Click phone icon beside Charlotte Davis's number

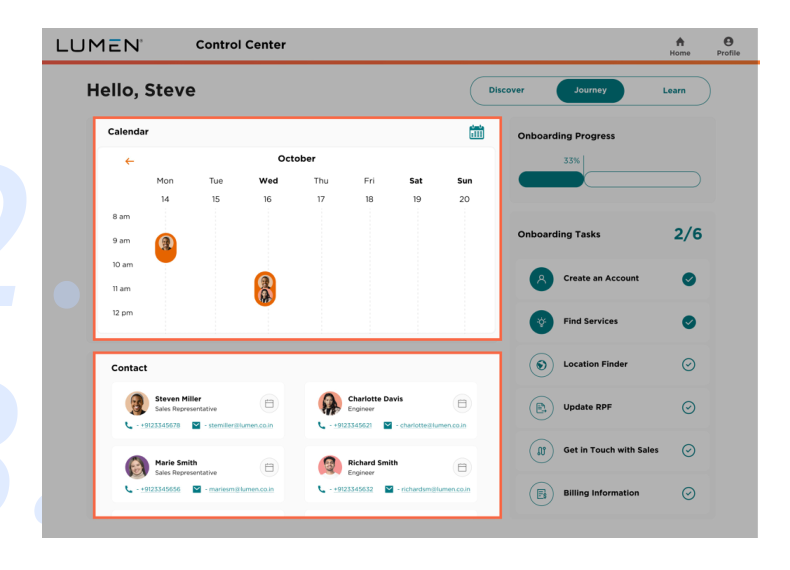point(321,425)
